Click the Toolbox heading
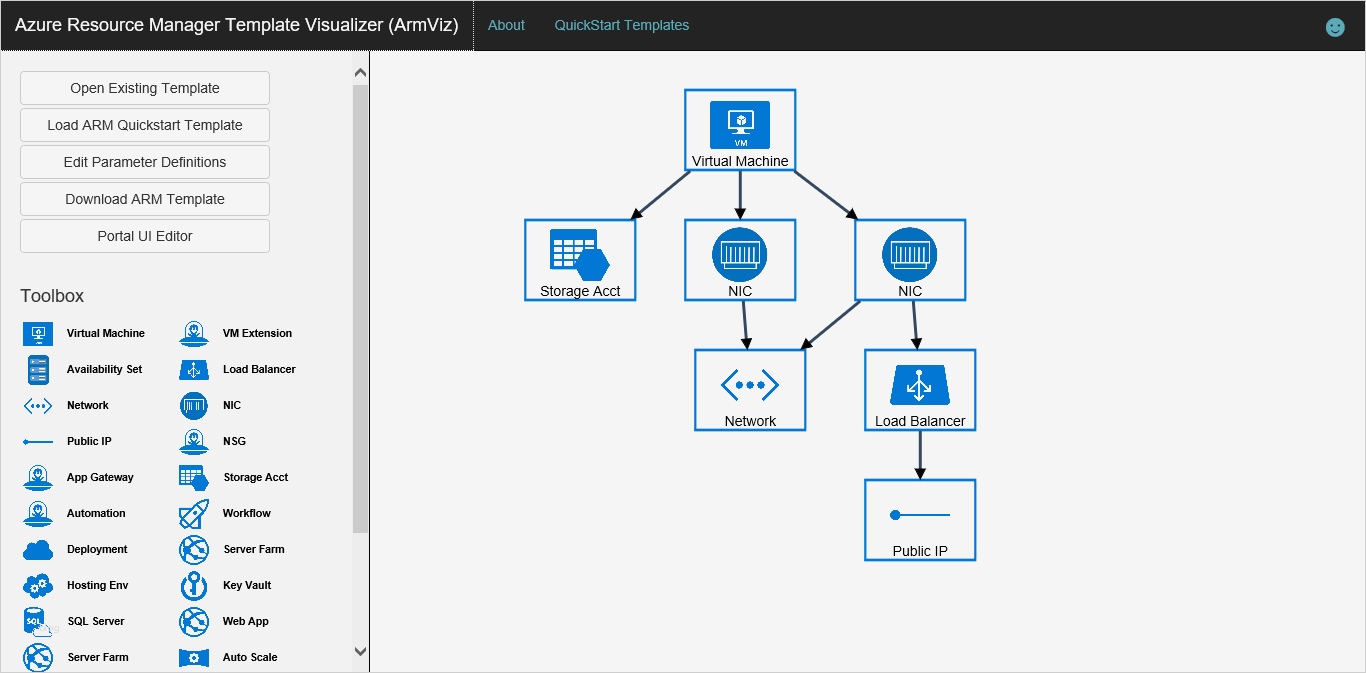The width and height of the screenshot is (1366, 673). (52, 296)
